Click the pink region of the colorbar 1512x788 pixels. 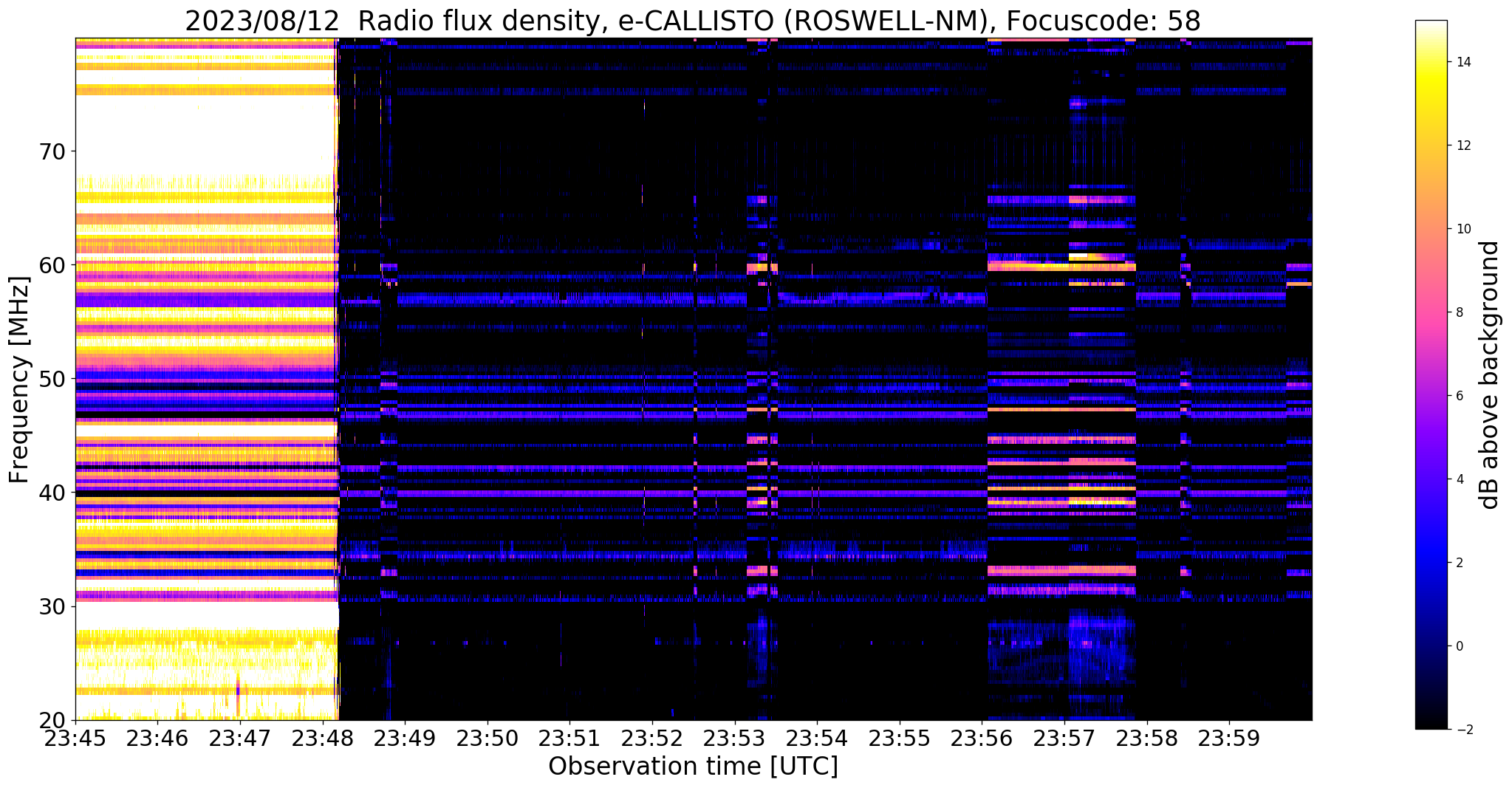tap(1431, 318)
